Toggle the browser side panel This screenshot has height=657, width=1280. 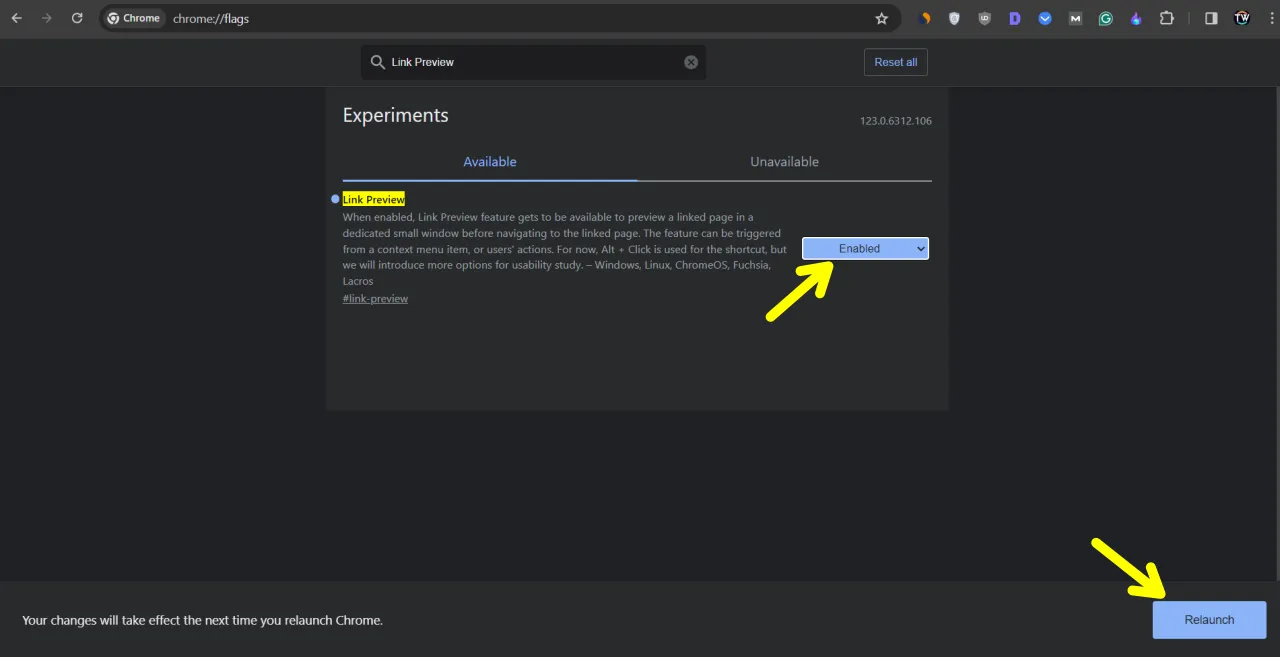[1211, 18]
